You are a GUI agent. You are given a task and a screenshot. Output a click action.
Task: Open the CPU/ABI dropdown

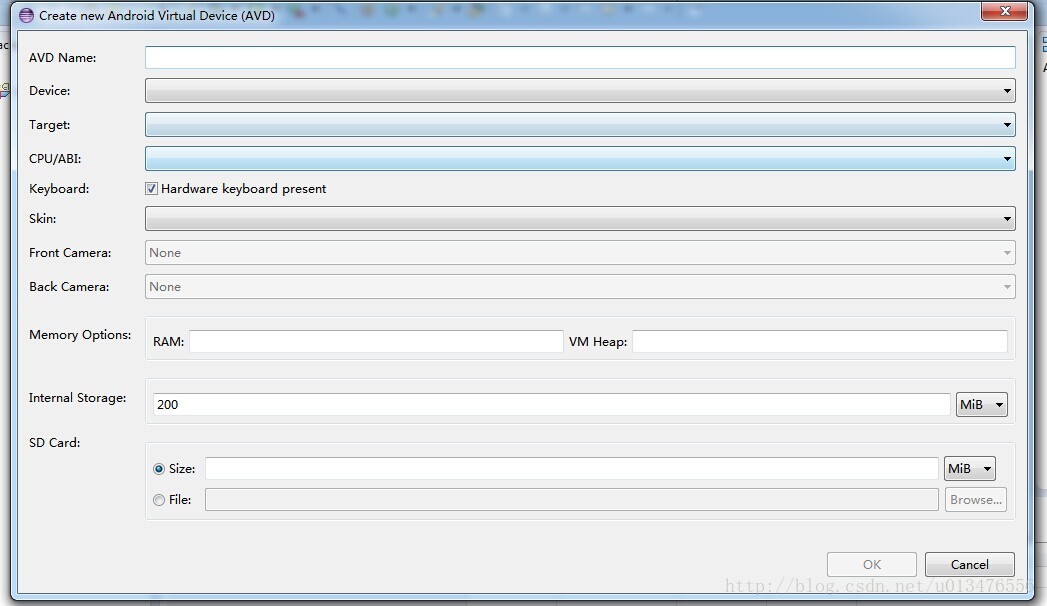(x=580, y=159)
